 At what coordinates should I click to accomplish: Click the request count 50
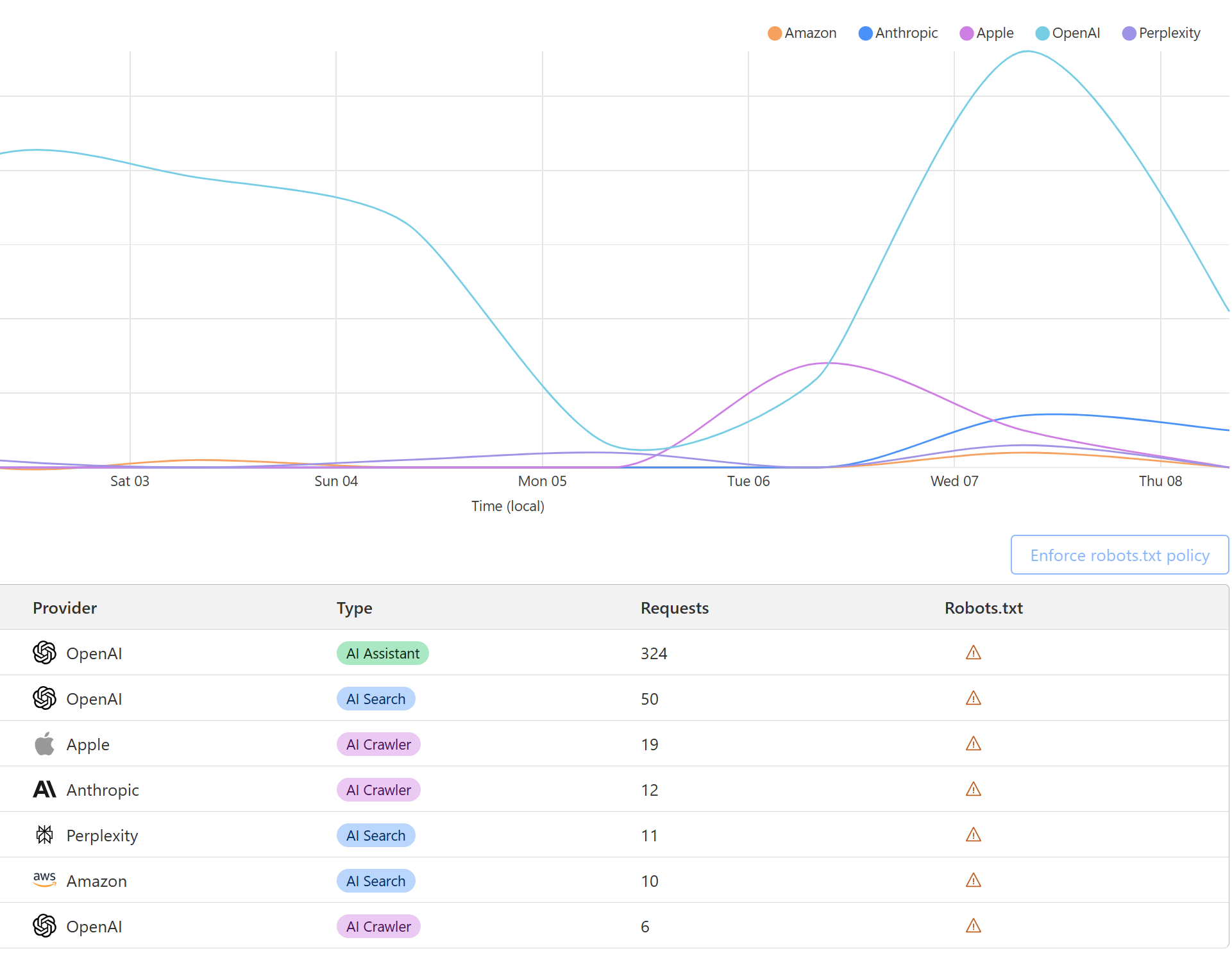pos(650,699)
